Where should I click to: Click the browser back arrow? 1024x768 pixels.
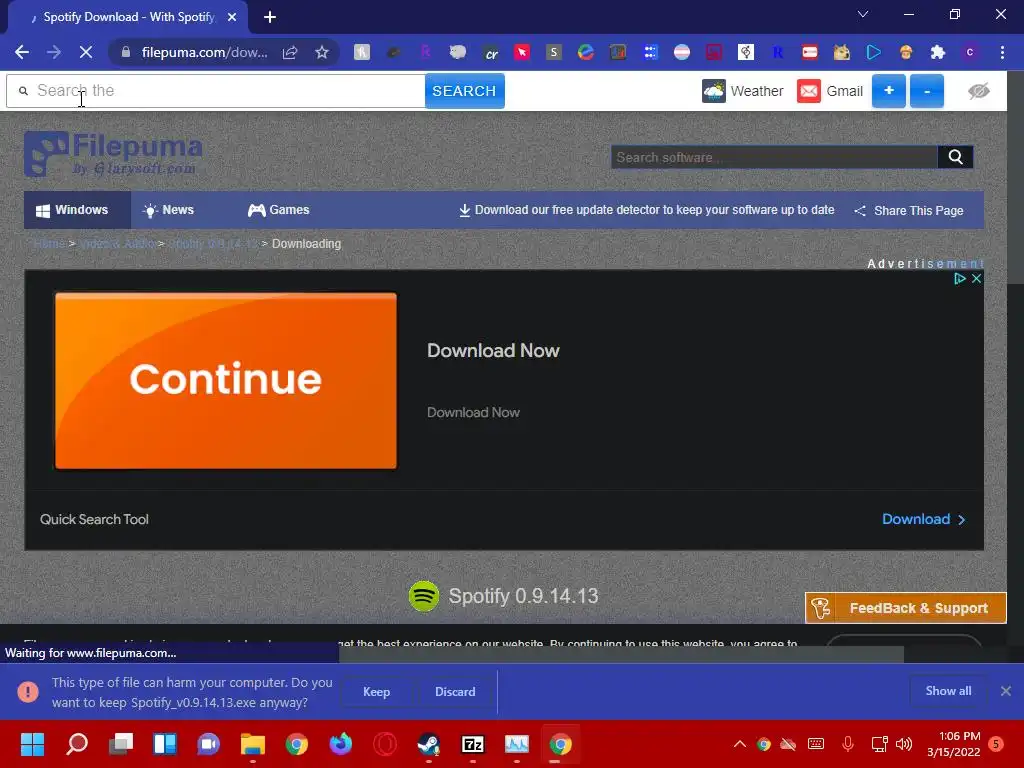[x=22, y=52]
